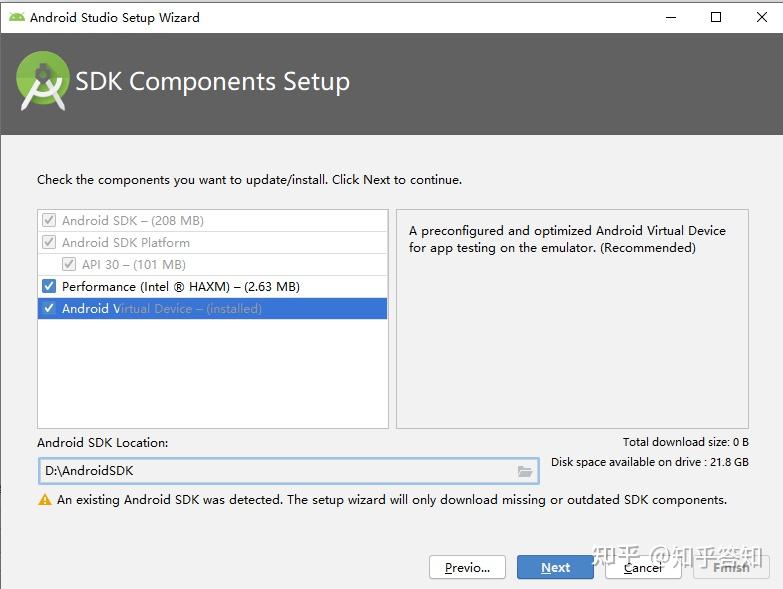The width and height of the screenshot is (783, 589).
Task: Open the SDK location folder browser icon
Action: point(524,471)
